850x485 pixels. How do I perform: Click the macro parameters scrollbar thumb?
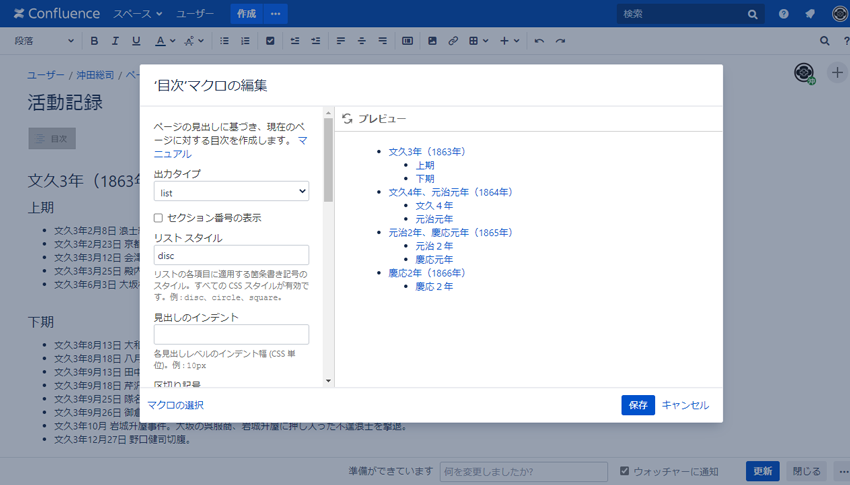328,160
